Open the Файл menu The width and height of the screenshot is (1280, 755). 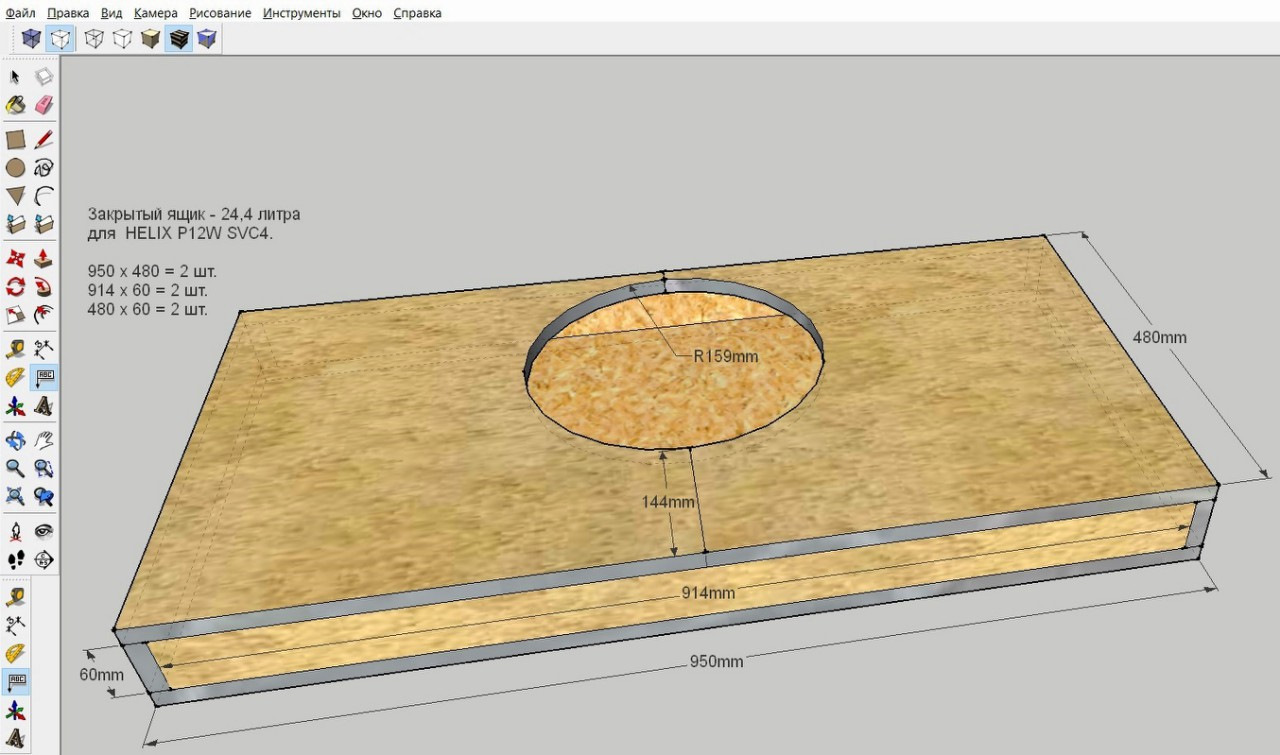click(x=21, y=13)
